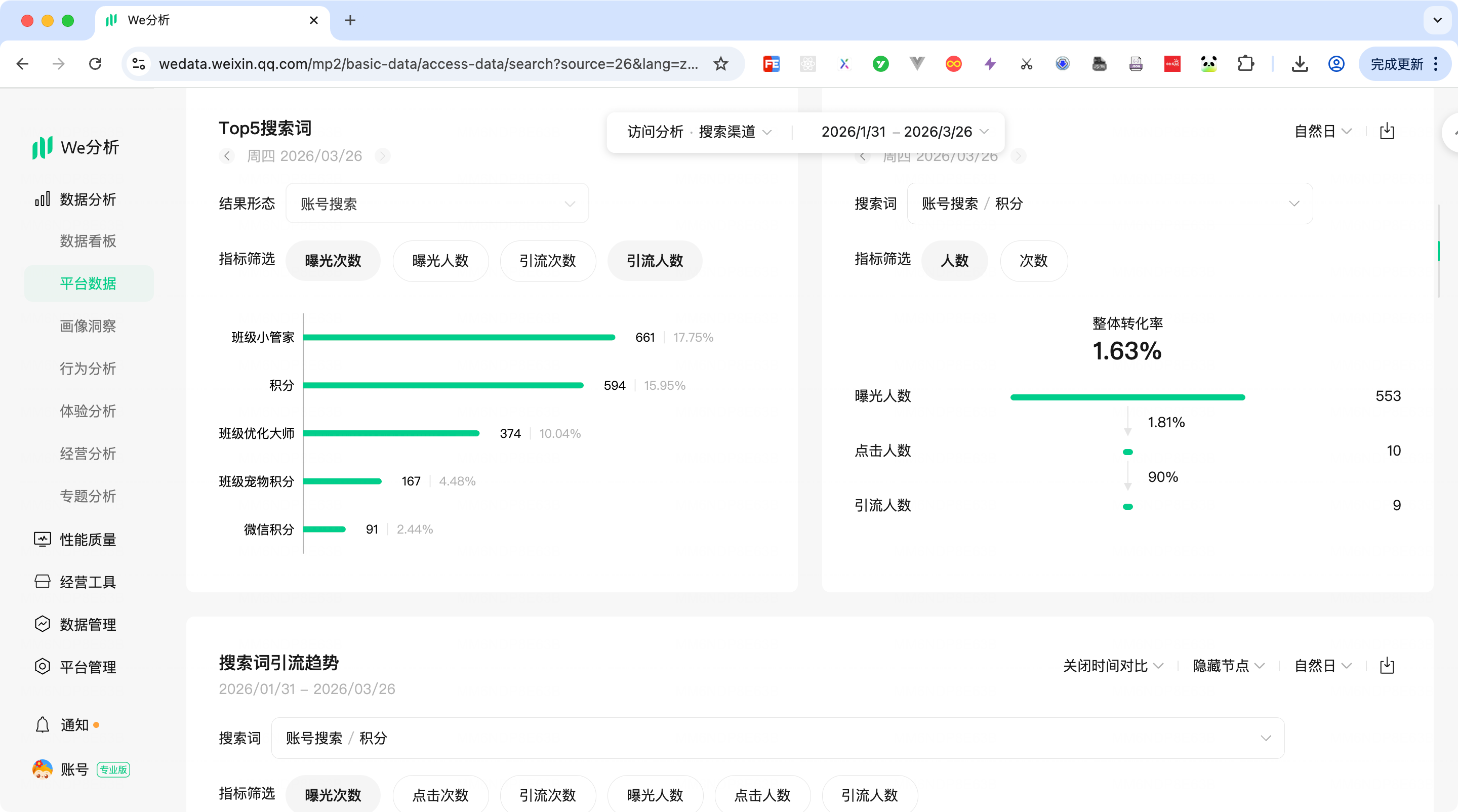Click export icon in 搜索词引流趋势 section
1458x812 pixels.
(x=1387, y=665)
